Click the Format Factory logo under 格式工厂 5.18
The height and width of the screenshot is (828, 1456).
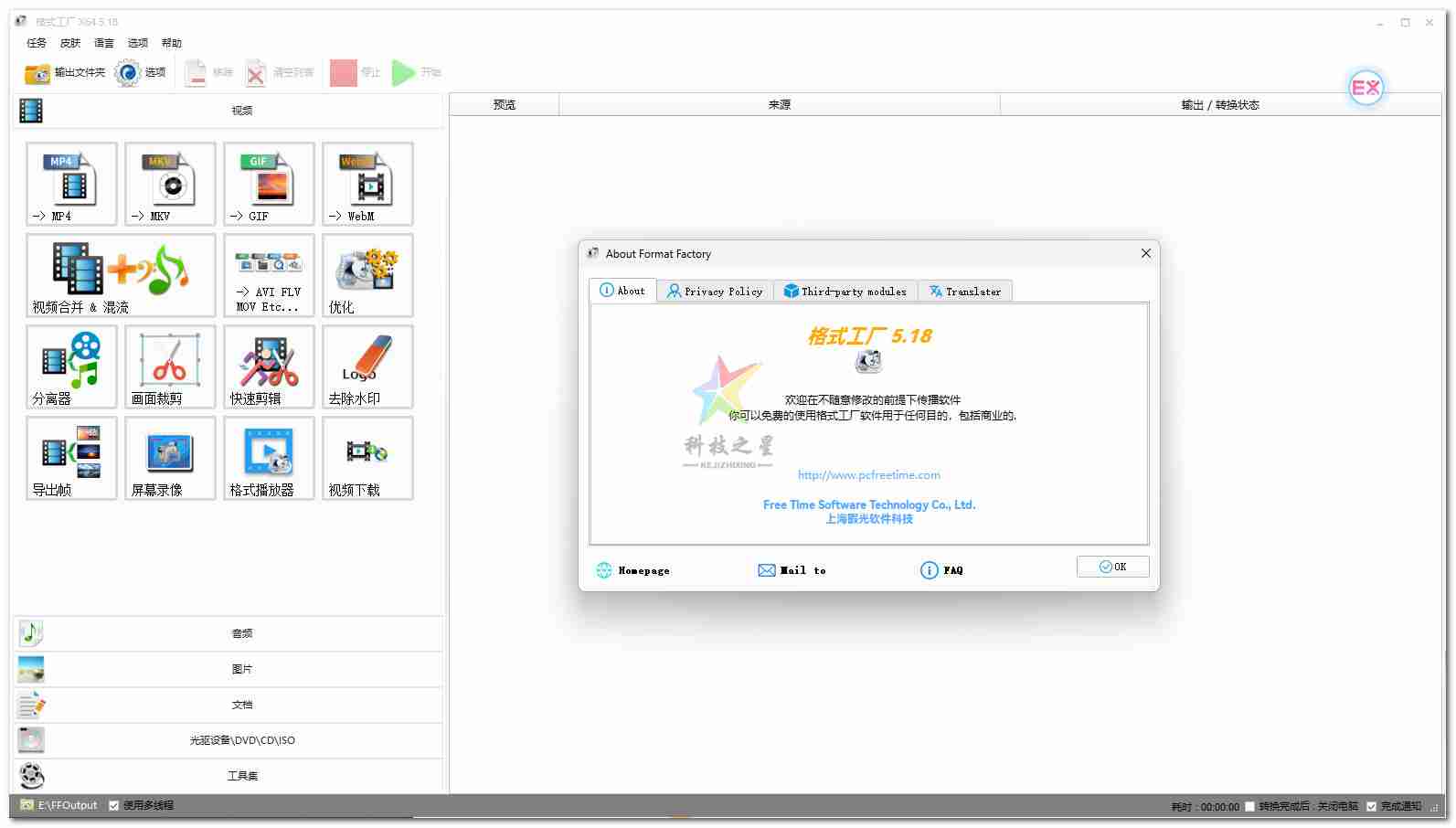coord(868,362)
